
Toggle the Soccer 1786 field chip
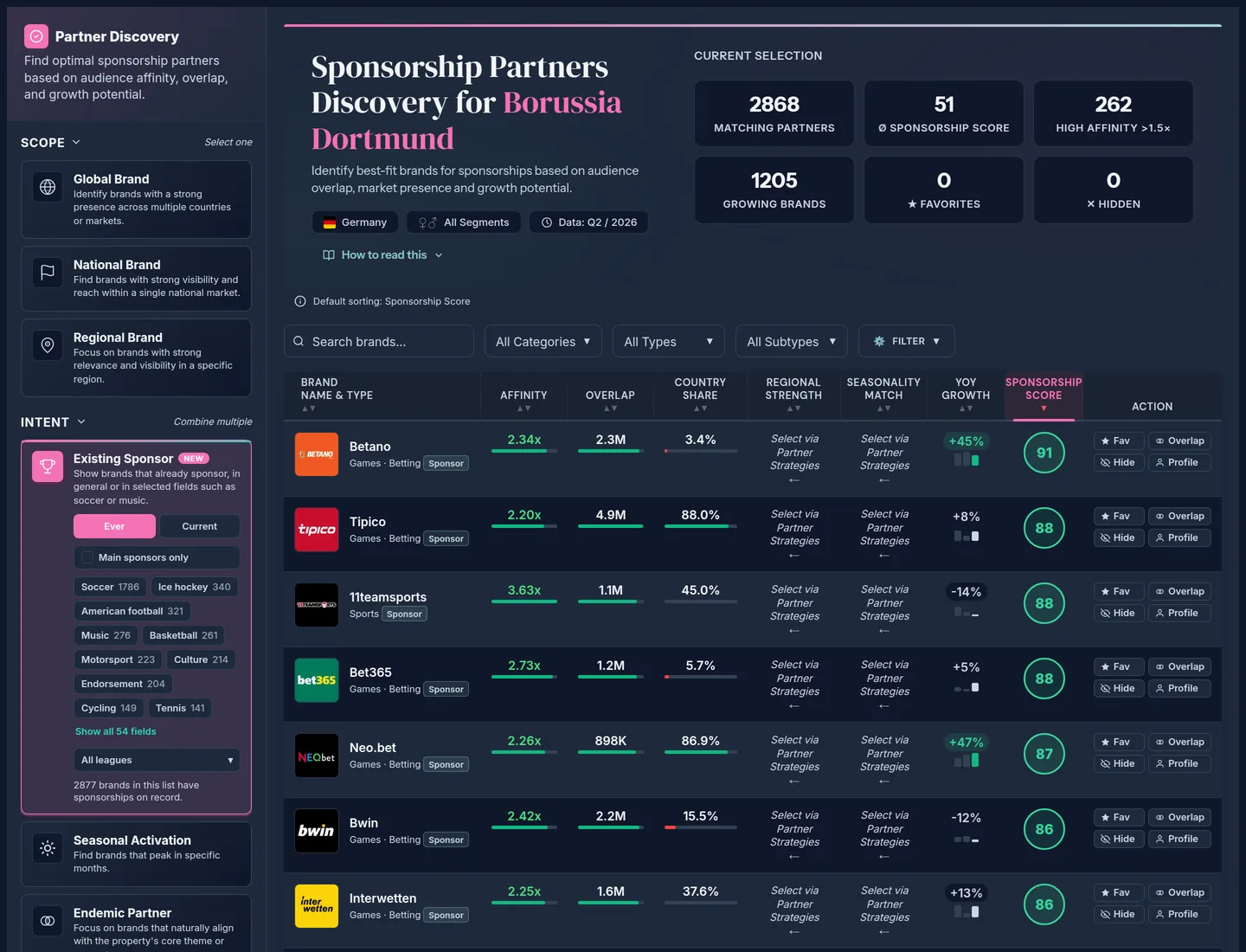click(x=110, y=587)
